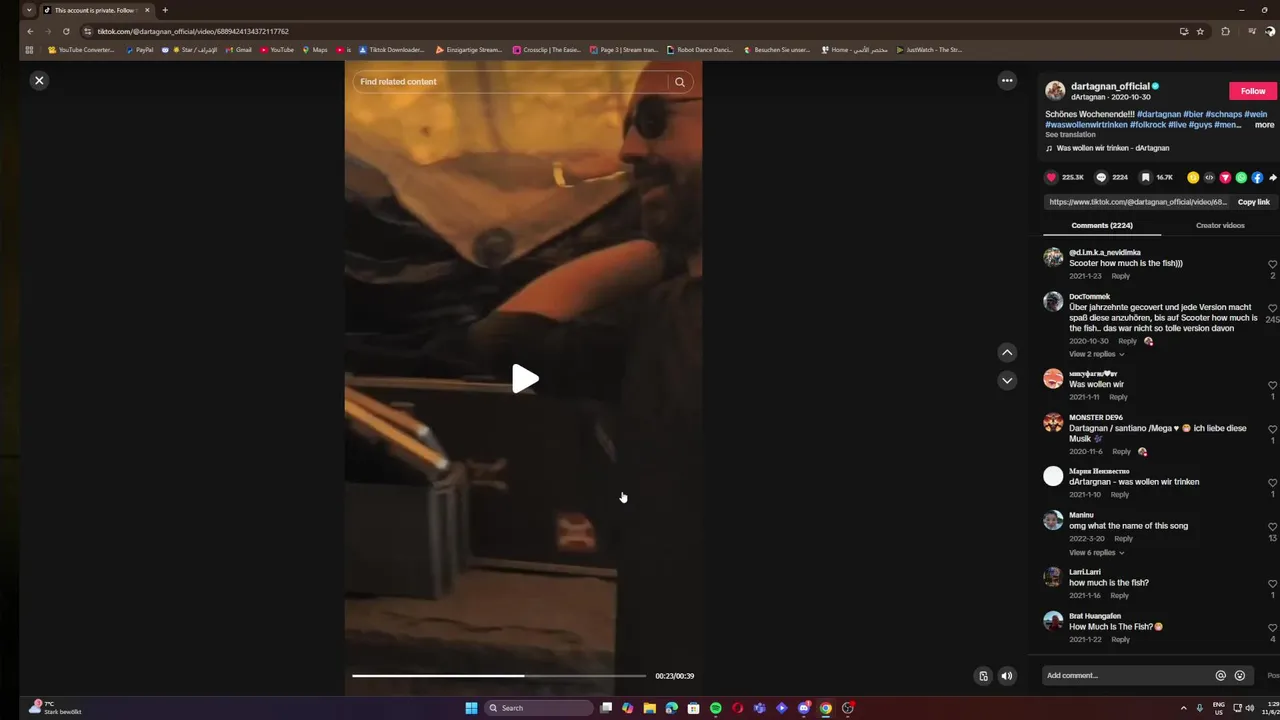Show hidden system tray icons
This screenshot has height=720, width=1280.
[1184, 708]
